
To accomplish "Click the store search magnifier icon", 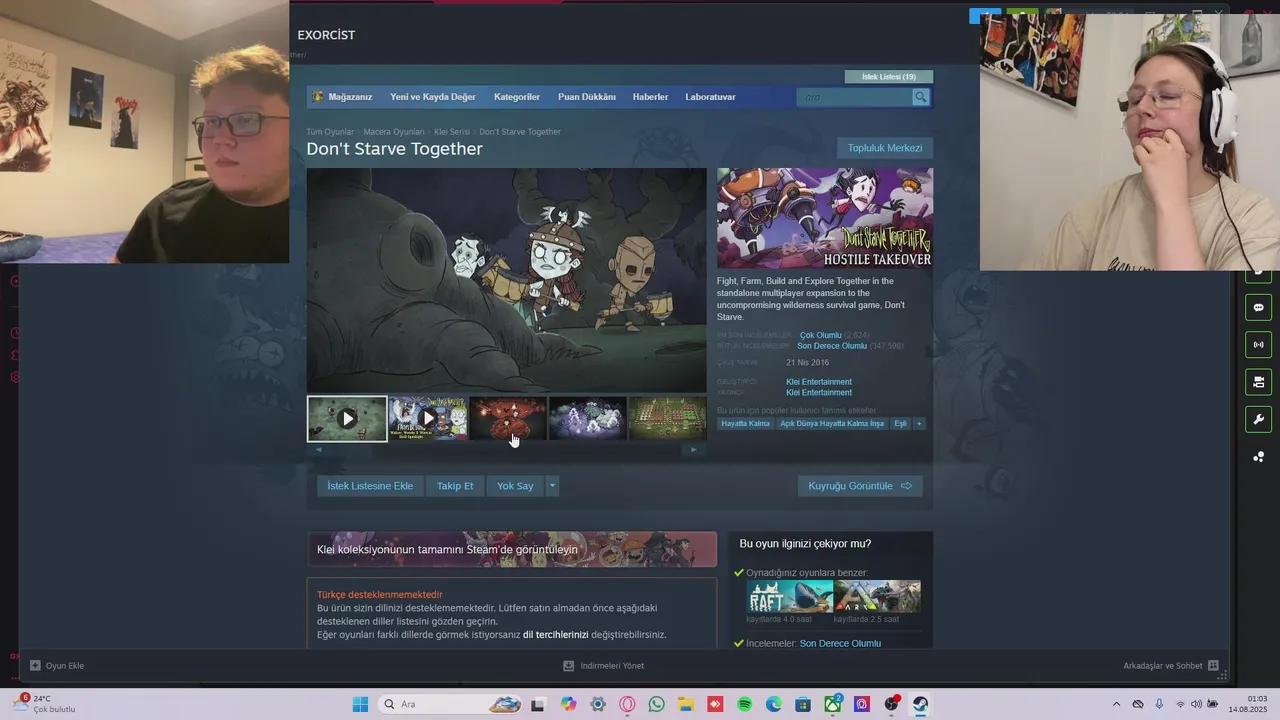I will point(920,97).
